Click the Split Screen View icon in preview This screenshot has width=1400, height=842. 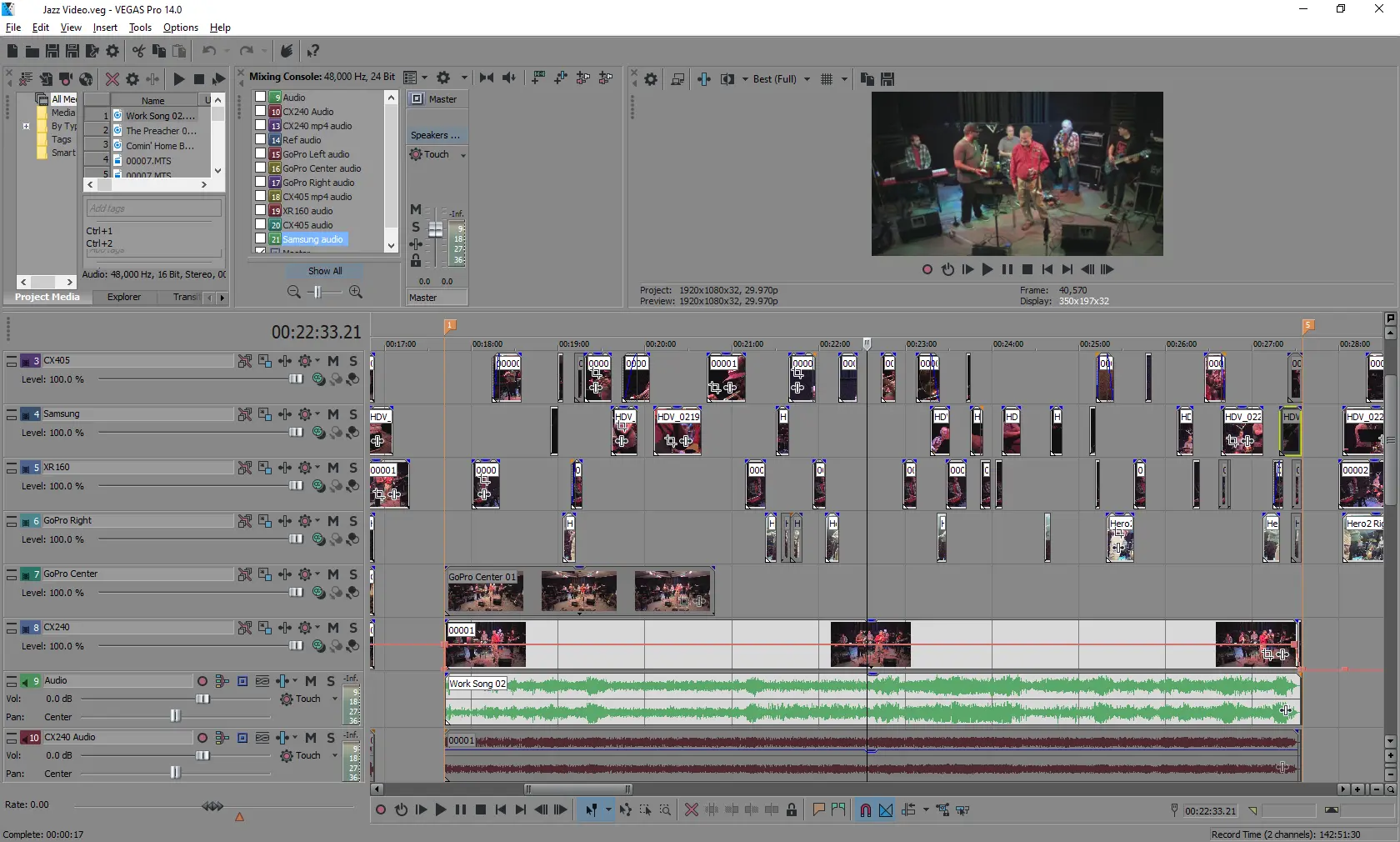click(x=727, y=79)
